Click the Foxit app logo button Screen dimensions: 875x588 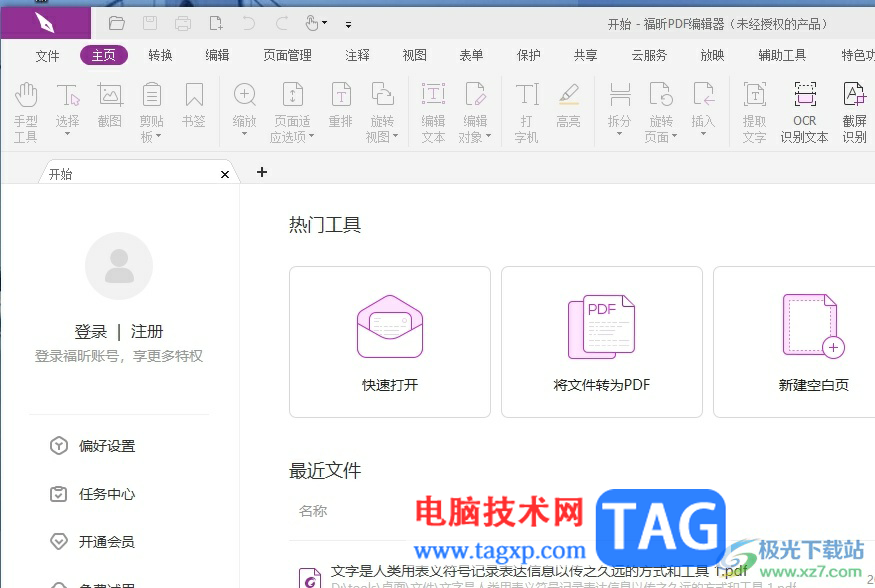(45, 23)
